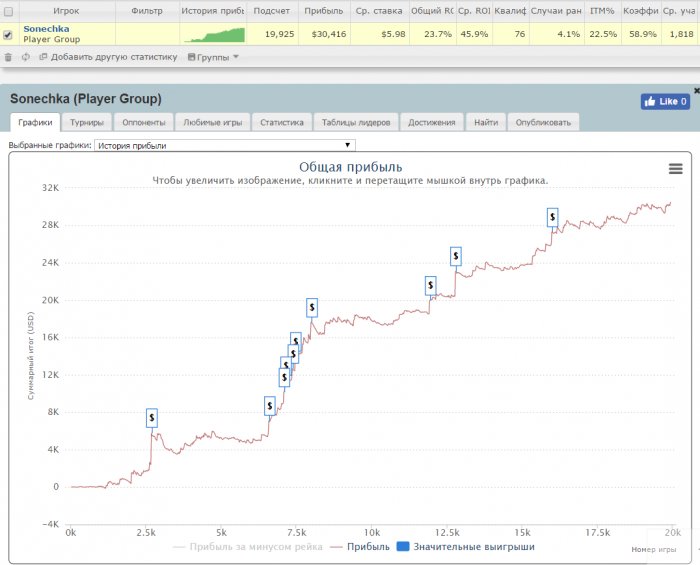
Task: Click the 58.9% coefficient value
Action: pos(642,34)
